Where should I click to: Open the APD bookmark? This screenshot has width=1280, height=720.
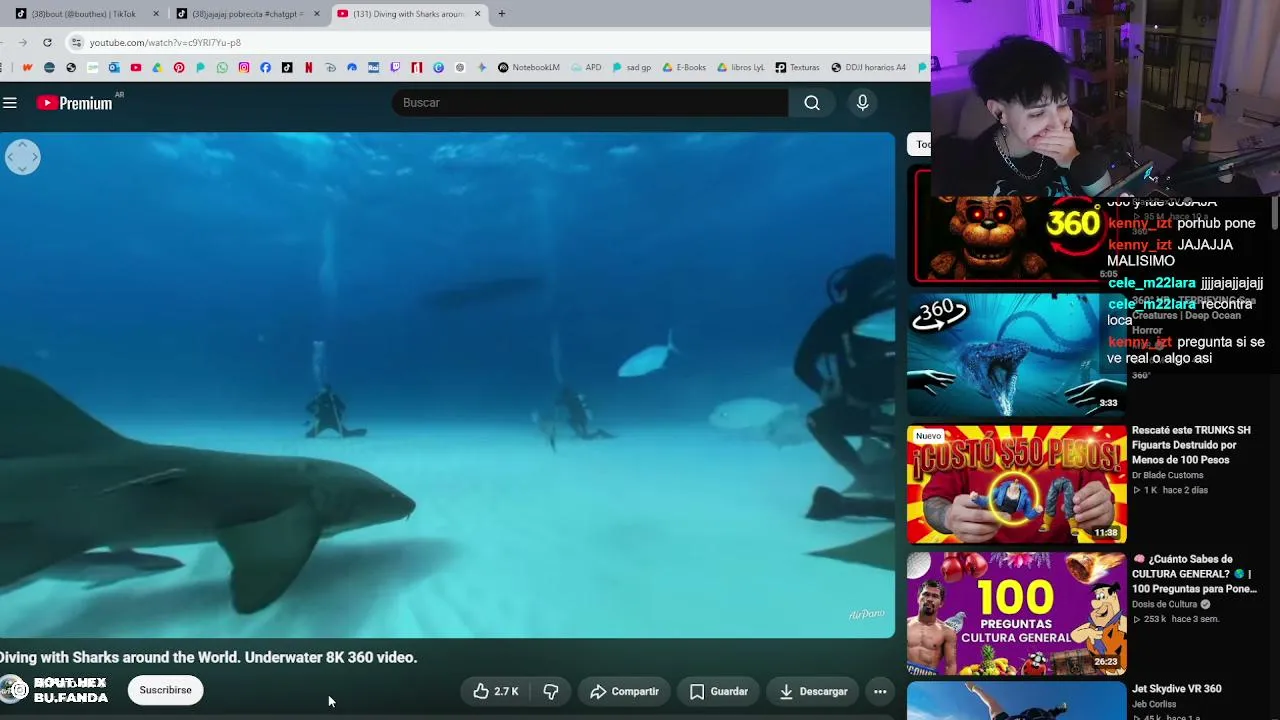(x=586, y=68)
